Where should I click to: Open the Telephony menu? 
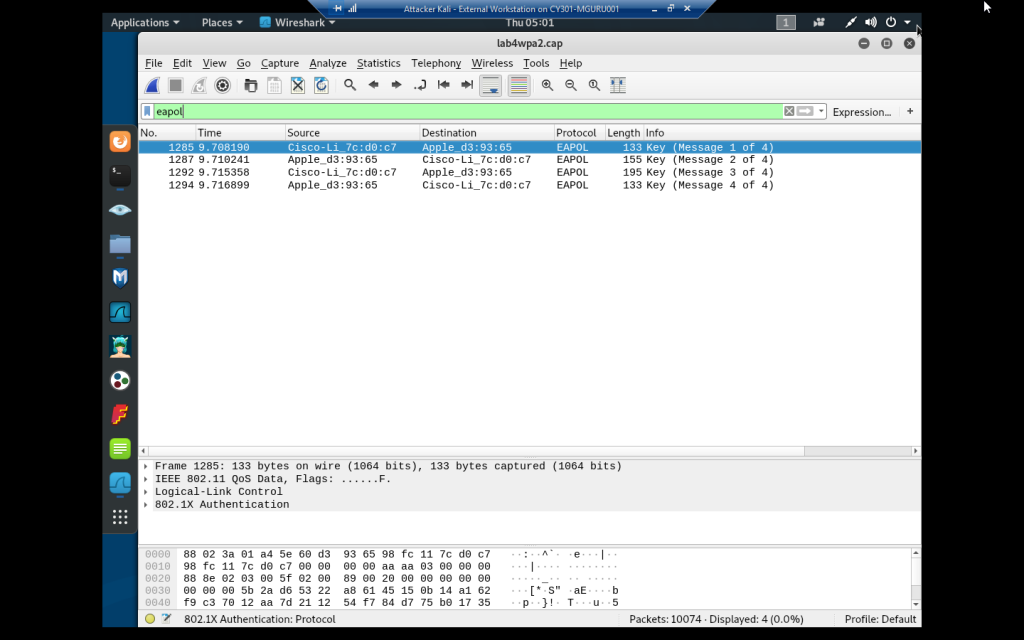click(x=436, y=63)
